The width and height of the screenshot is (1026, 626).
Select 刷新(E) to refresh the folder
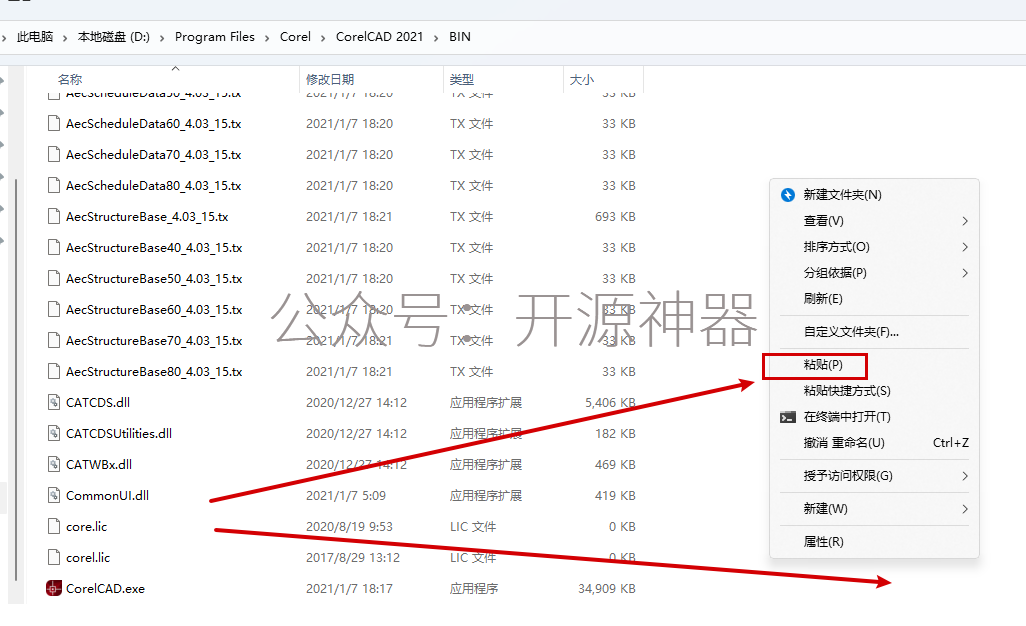point(823,298)
